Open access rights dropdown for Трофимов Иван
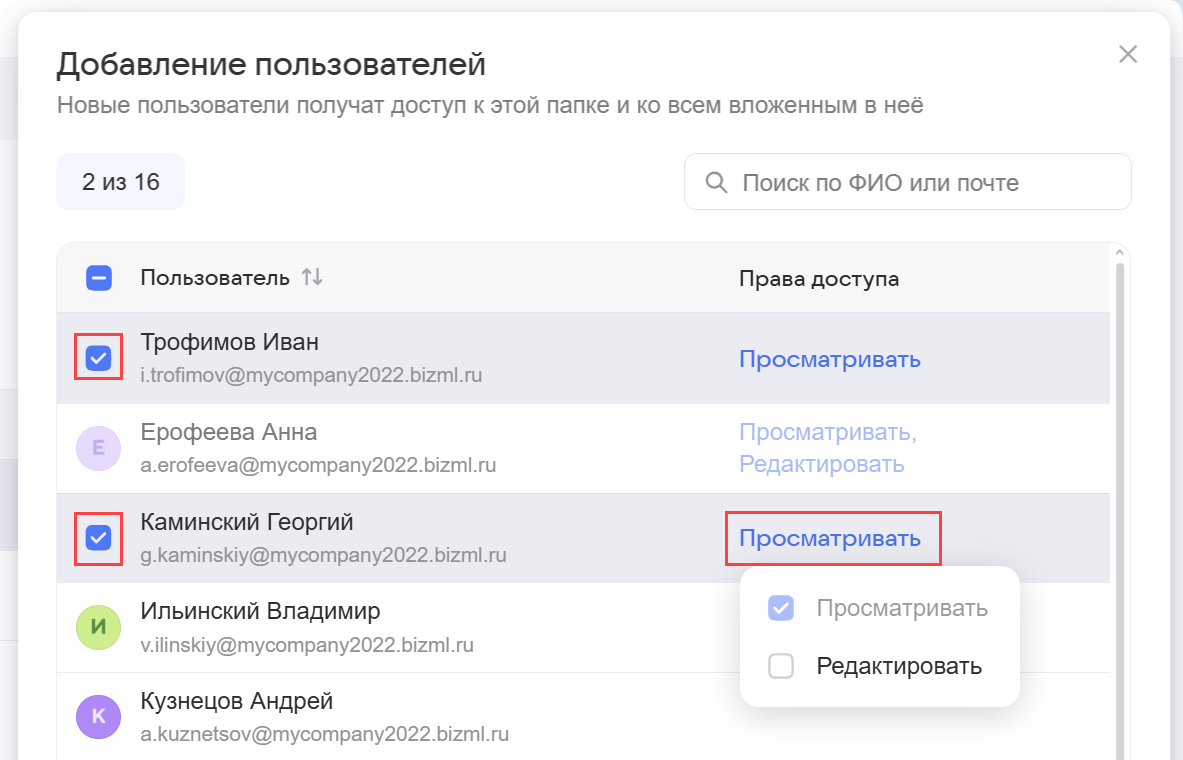Screen dimensions: 1183x760 pos(829,359)
